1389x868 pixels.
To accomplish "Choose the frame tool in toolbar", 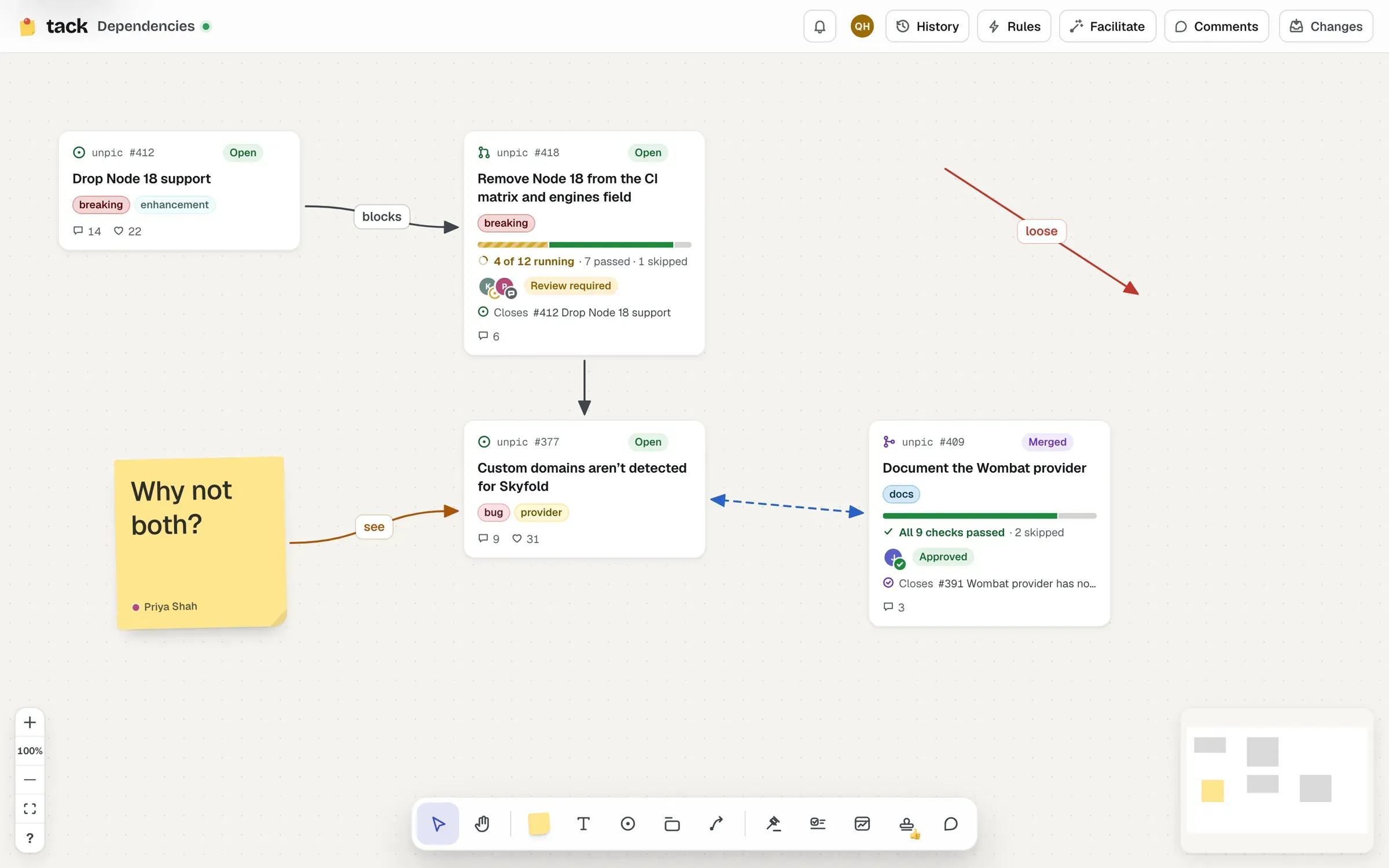I will (672, 823).
